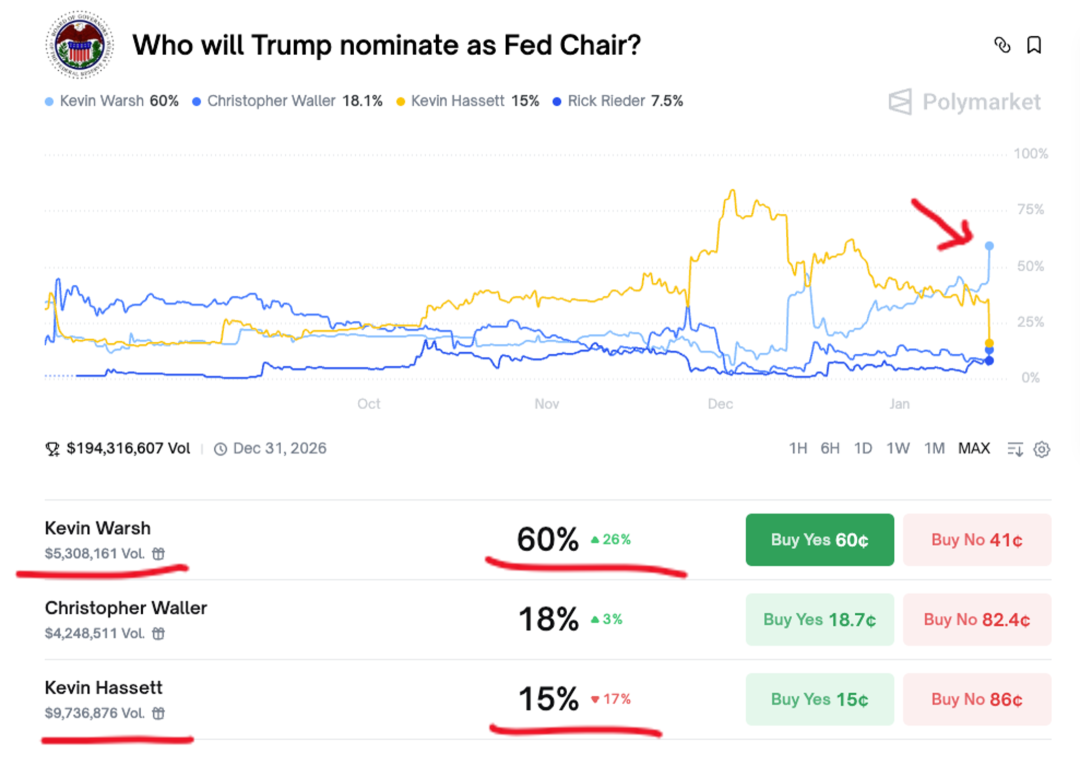This screenshot has width=1080, height=757.
Task: Toggle the Kevin Hassett yellow legend entry
Action: 468,101
